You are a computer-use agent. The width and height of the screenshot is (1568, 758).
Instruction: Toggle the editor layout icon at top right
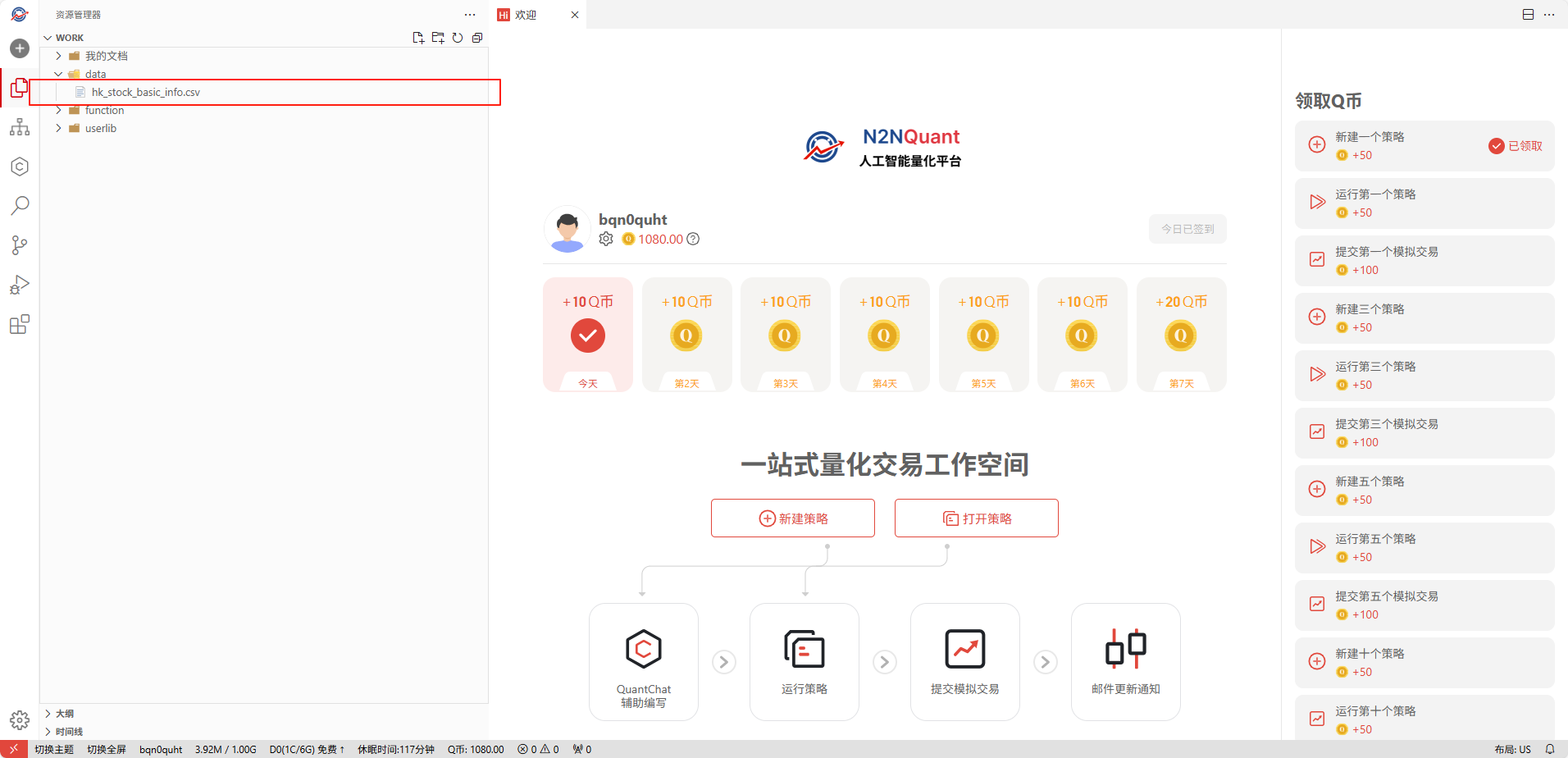[1529, 15]
